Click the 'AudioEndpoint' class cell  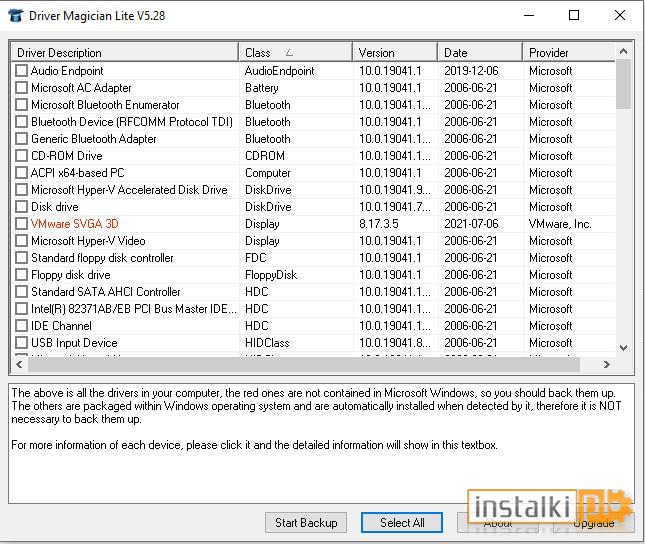279,71
